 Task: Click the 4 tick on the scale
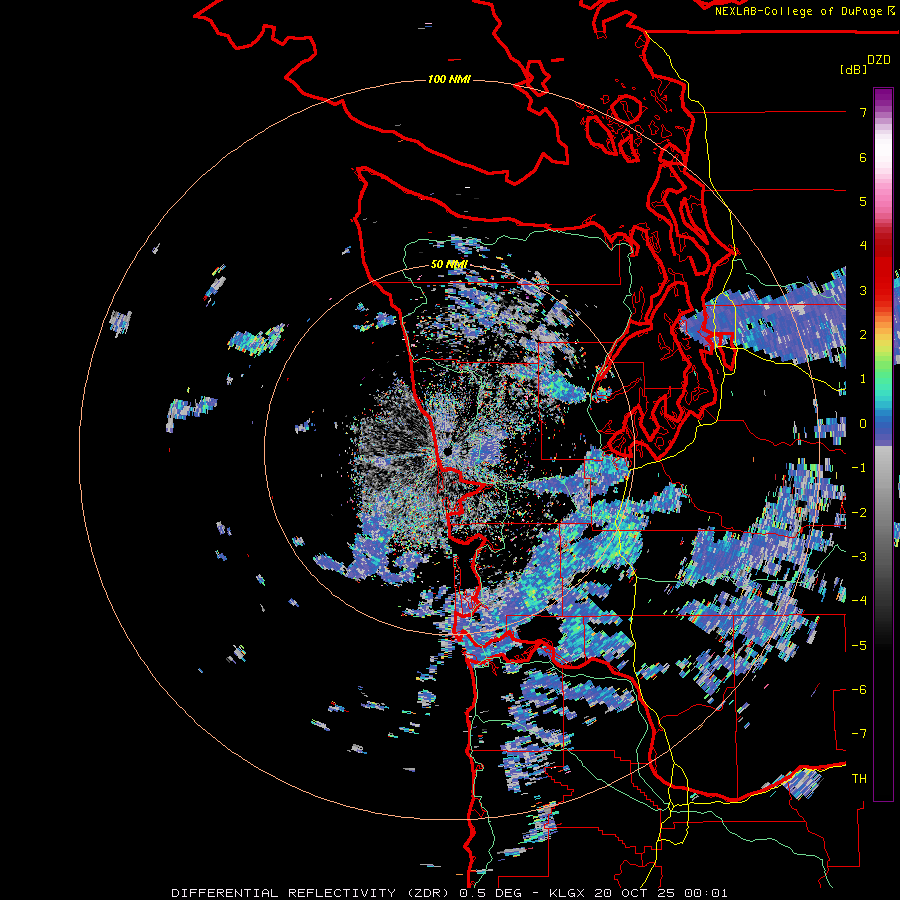point(863,246)
